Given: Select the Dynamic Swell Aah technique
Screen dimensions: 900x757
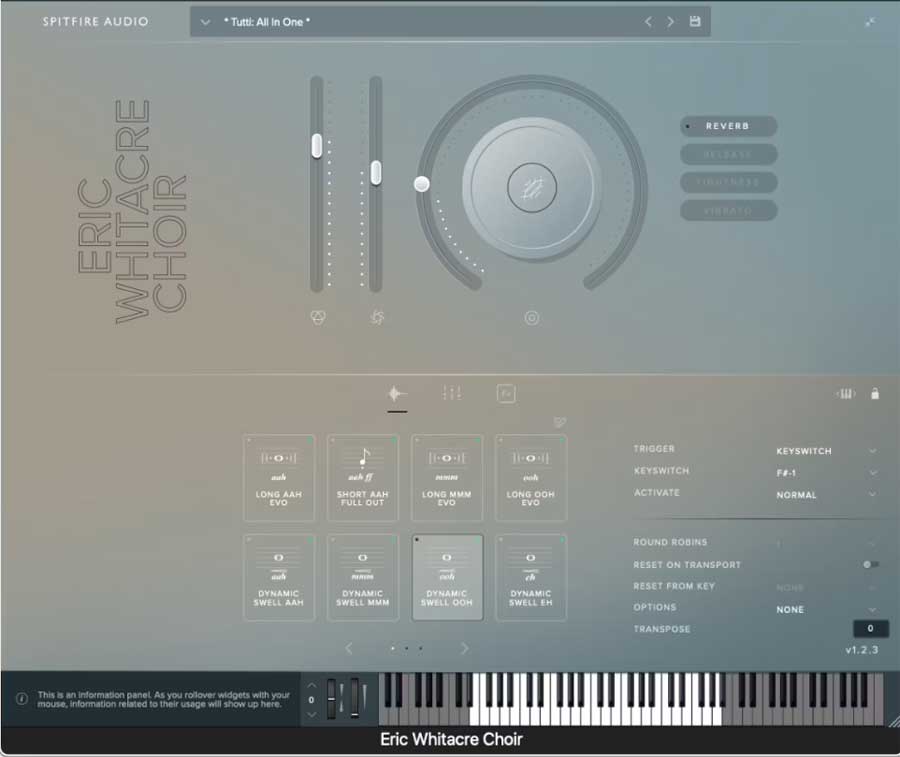Looking at the screenshot, I should tap(279, 577).
